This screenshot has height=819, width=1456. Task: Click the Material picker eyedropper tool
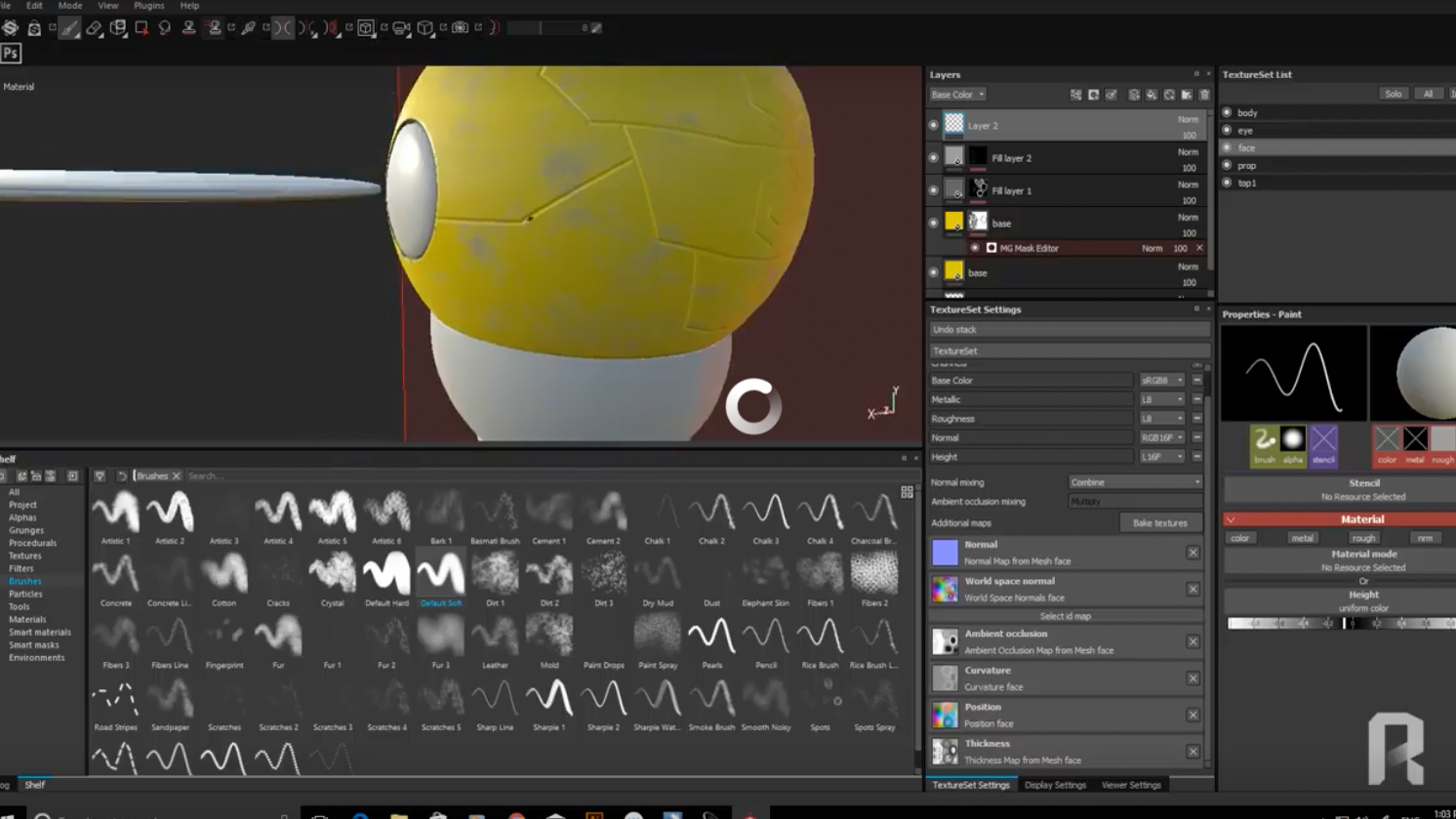click(249, 28)
